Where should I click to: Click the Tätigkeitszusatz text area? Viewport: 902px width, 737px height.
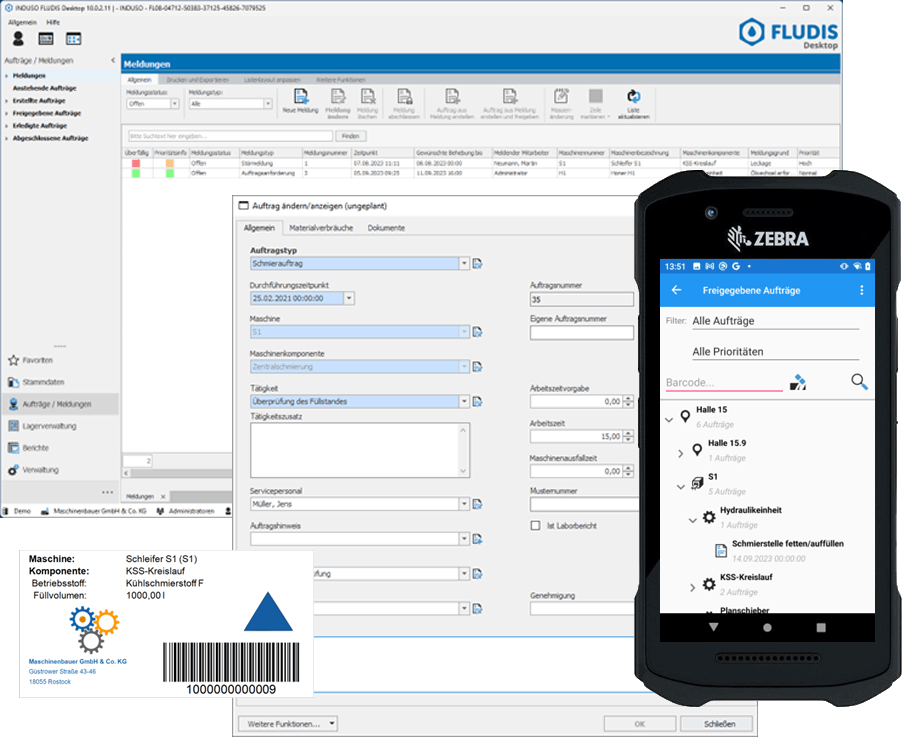pyautogui.click(x=360, y=450)
